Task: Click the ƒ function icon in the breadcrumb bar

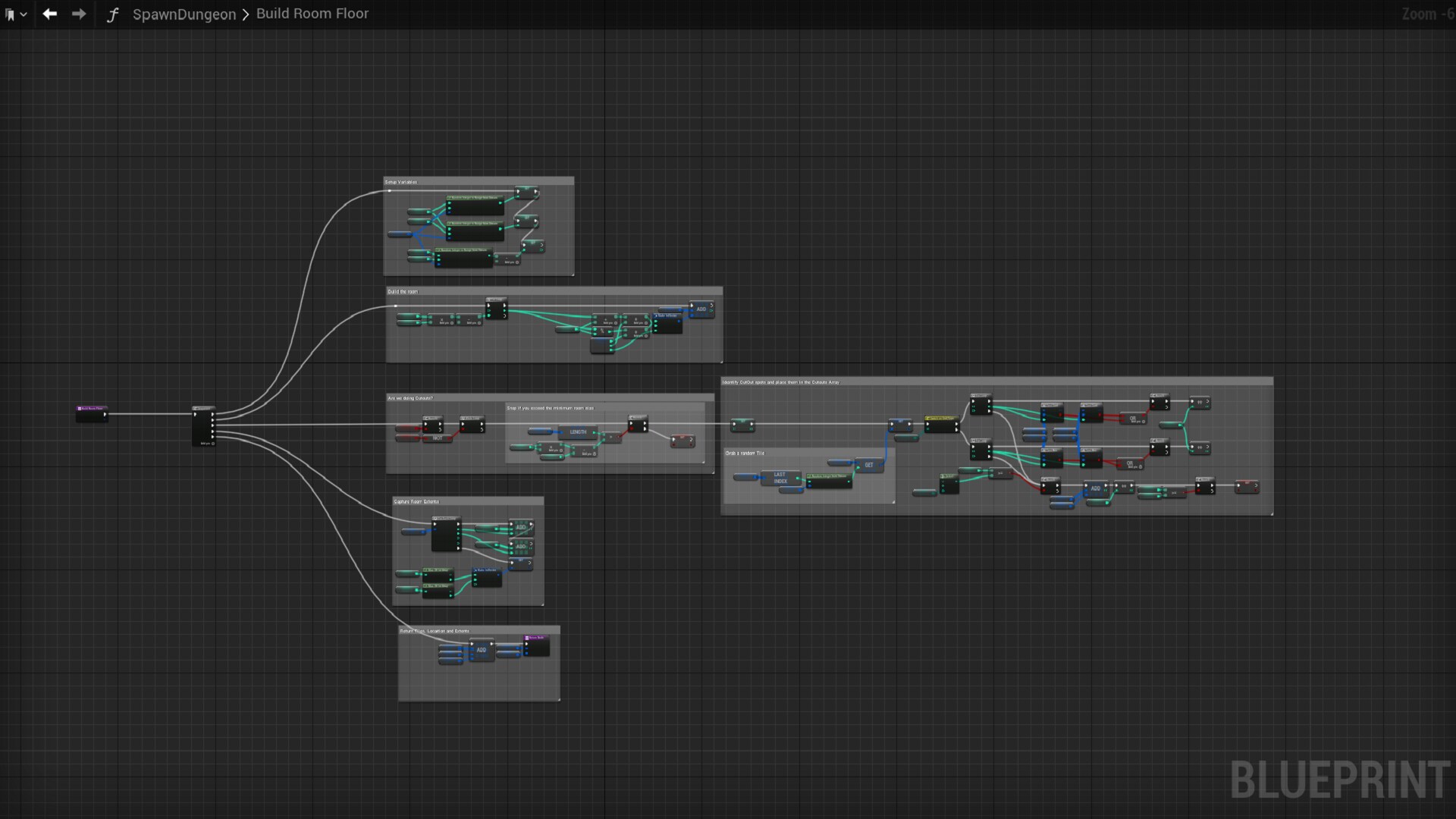Action: [x=113, y=14]
